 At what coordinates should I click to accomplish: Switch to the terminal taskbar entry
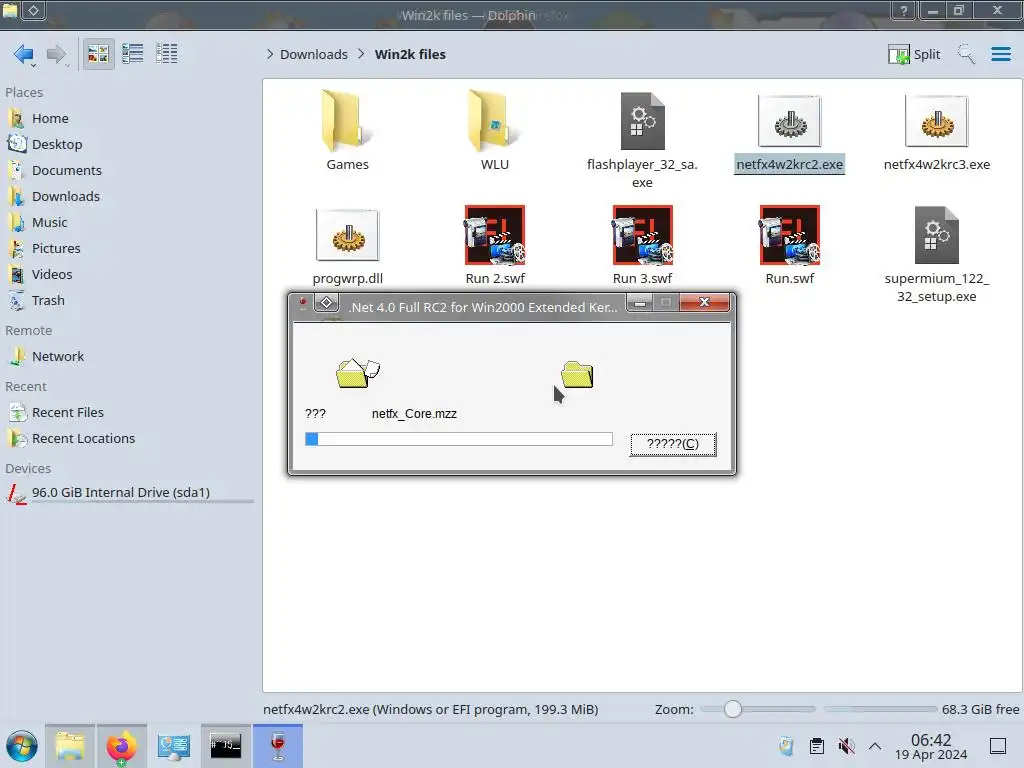click(225, 746)
